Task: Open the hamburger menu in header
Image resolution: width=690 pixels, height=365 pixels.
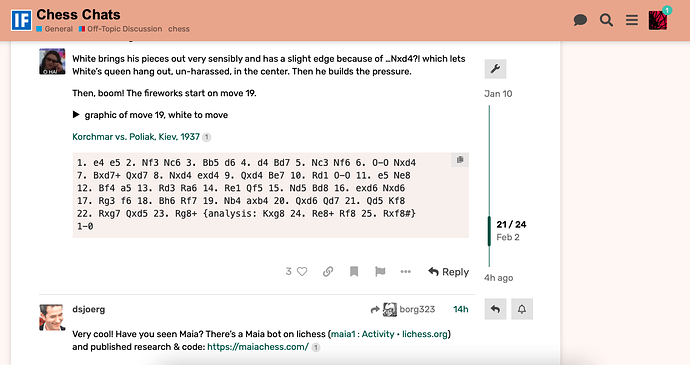Action: point(632,20)
